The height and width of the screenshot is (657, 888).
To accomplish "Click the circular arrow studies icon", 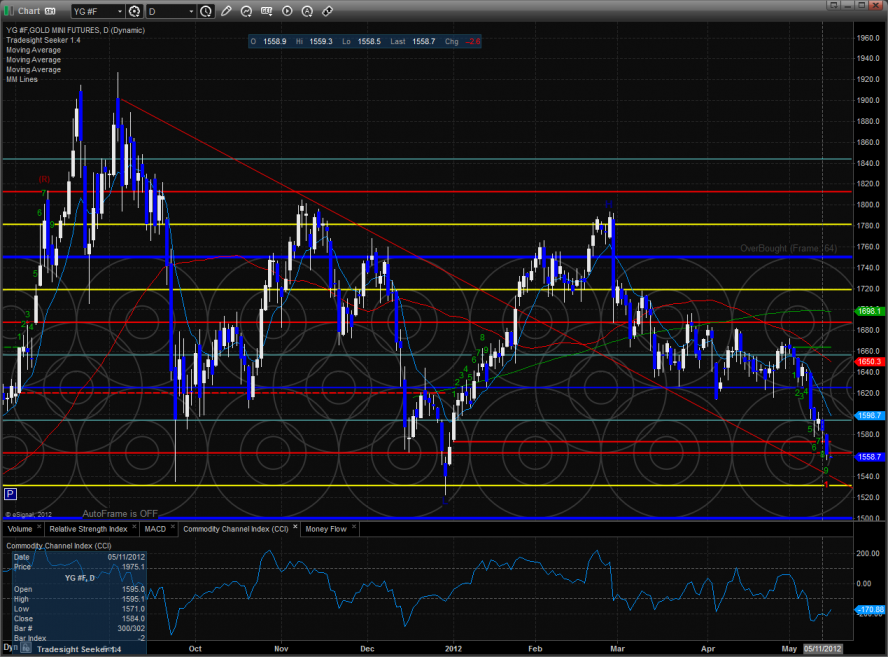I will 246,11.
